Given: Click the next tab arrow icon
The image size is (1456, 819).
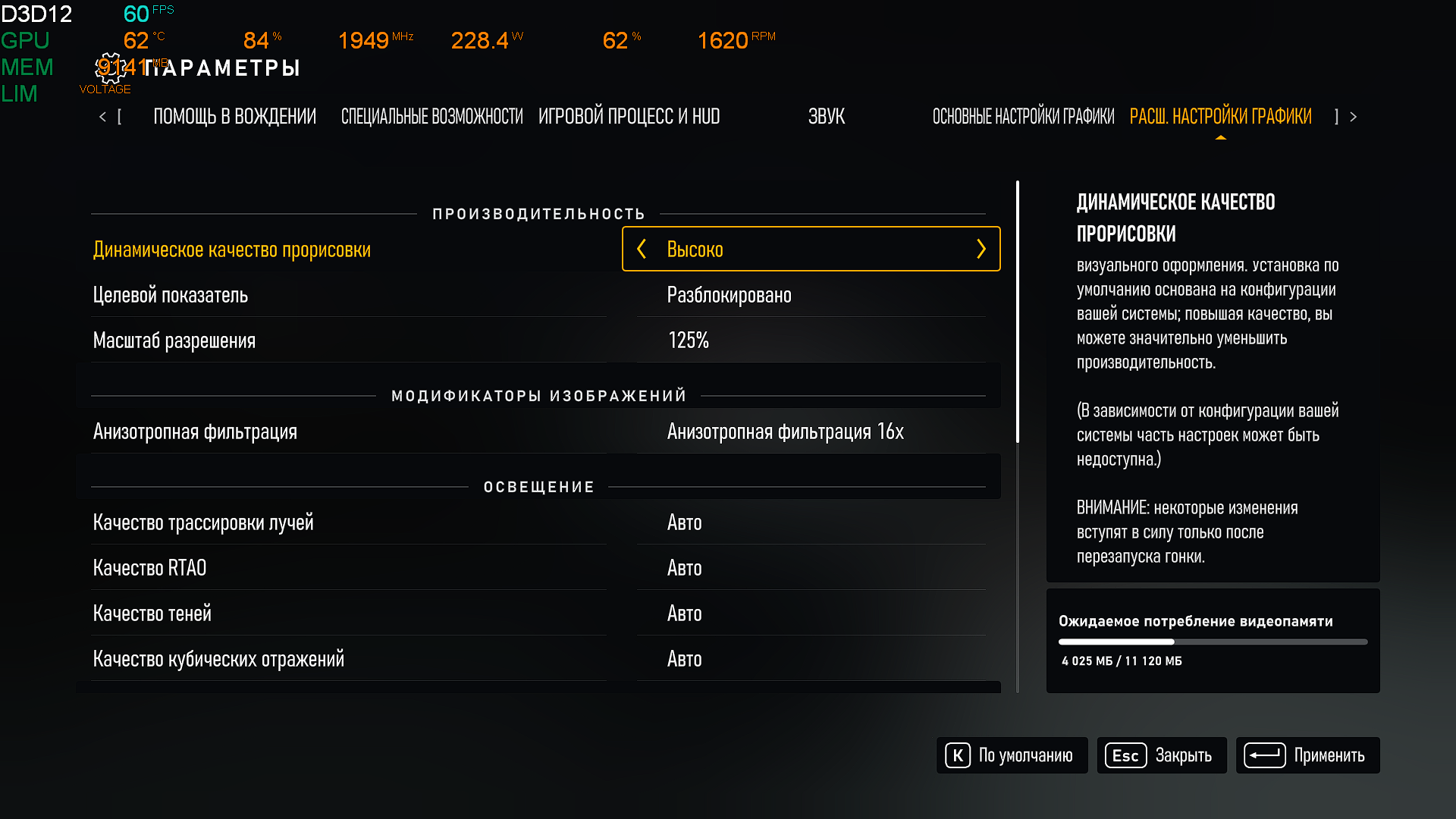Looking at the screenshot, I should pos(1353,117).
